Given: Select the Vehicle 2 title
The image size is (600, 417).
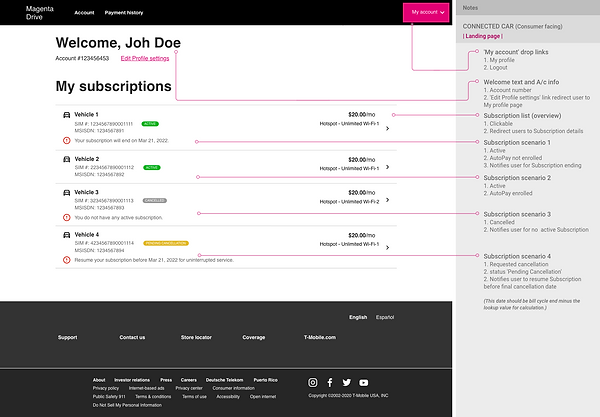Looking at the screenshot, I should coord(87,159).
